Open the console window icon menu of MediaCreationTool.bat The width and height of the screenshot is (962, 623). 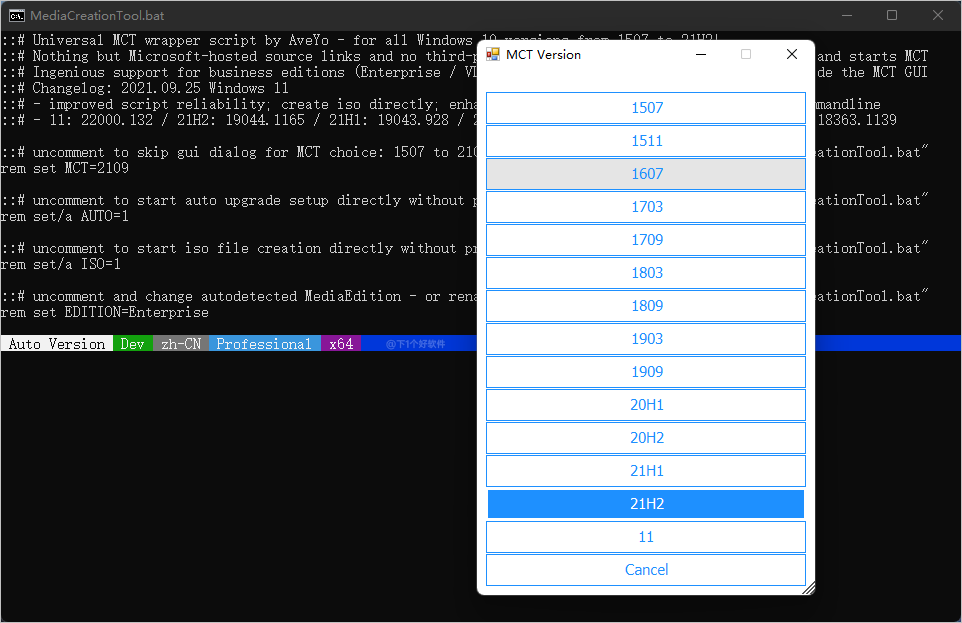[17, 15]
